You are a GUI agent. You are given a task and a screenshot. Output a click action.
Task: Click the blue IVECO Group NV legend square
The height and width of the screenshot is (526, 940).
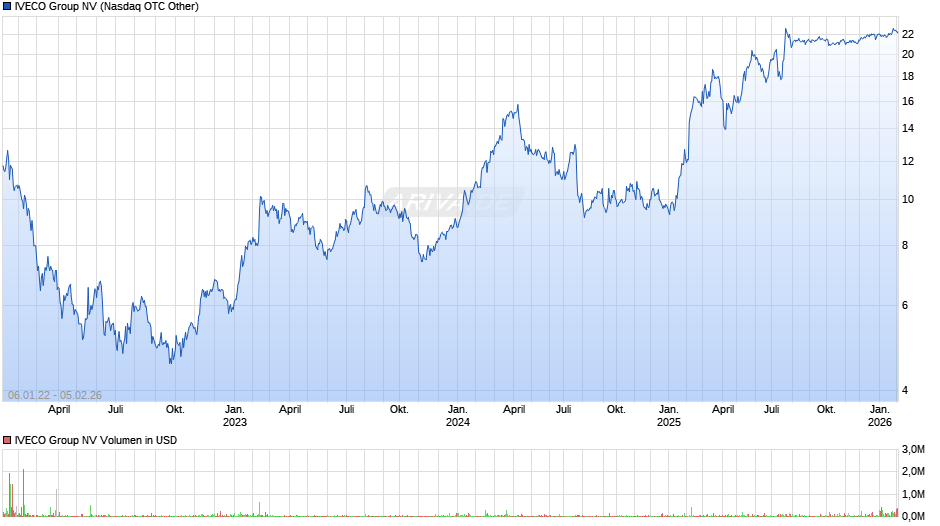(7, 7)
